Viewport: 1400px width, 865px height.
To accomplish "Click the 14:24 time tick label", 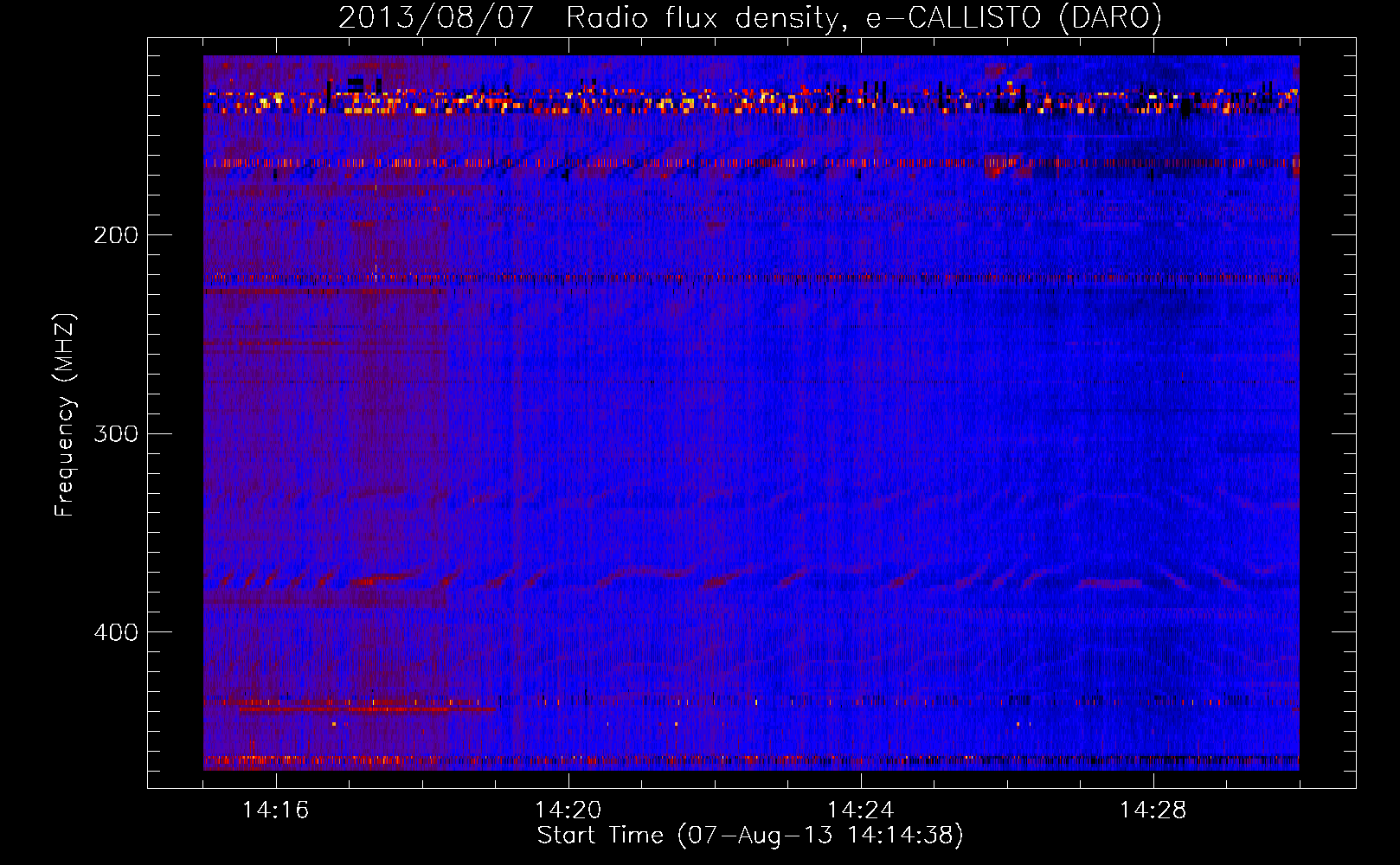I will [x=860, y=810].
